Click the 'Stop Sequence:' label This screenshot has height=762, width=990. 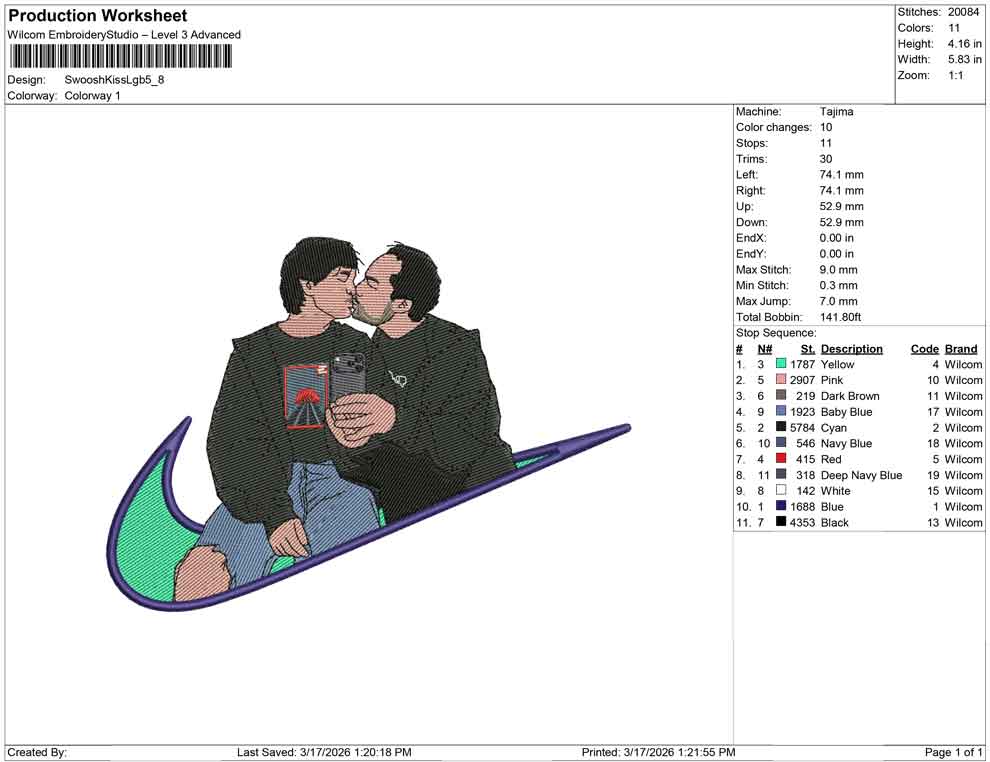[x=776, y=333]
